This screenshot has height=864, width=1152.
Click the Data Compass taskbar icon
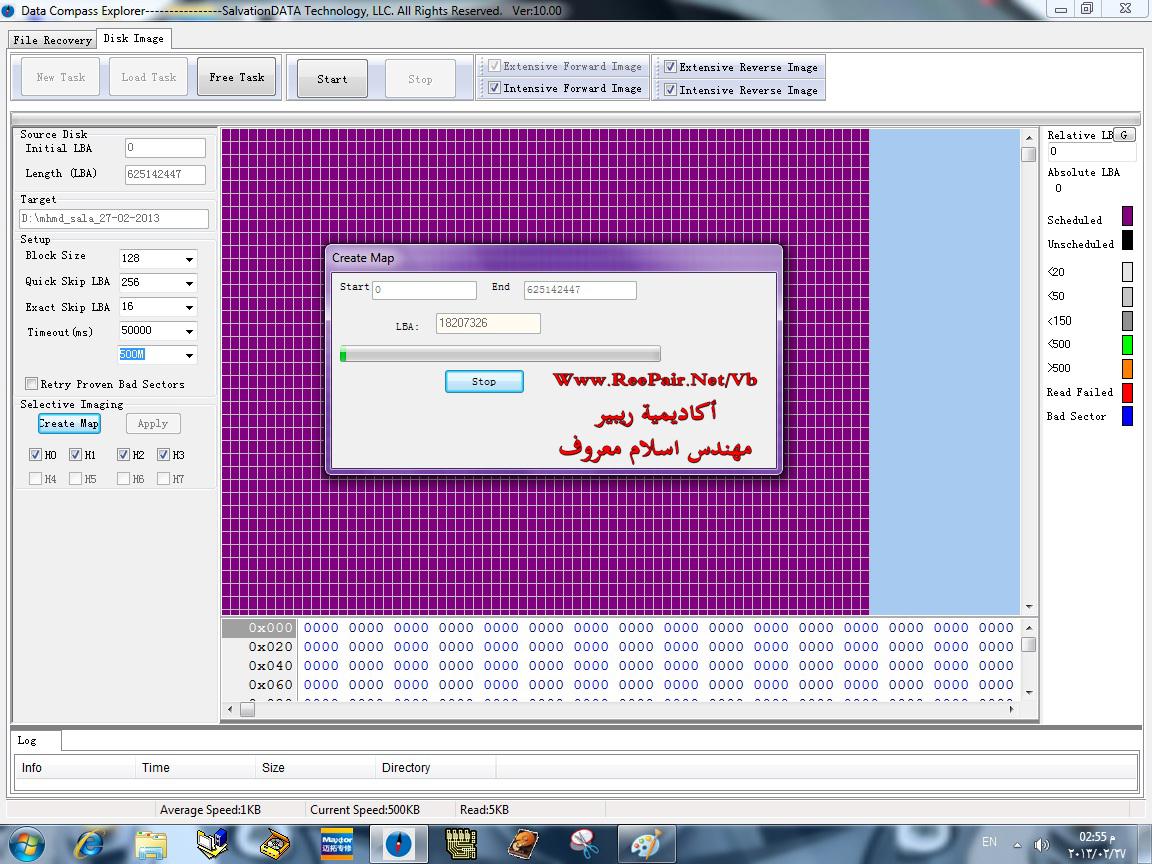(398, 843)
